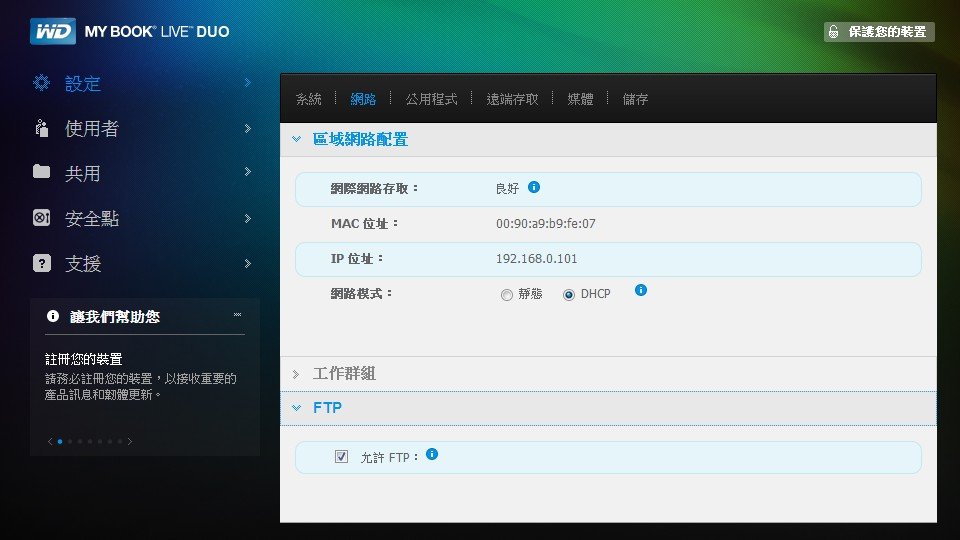Click info icon in 讓我們幫助您 header
Screen dimensions: 960x540
[x=53, y=316]
